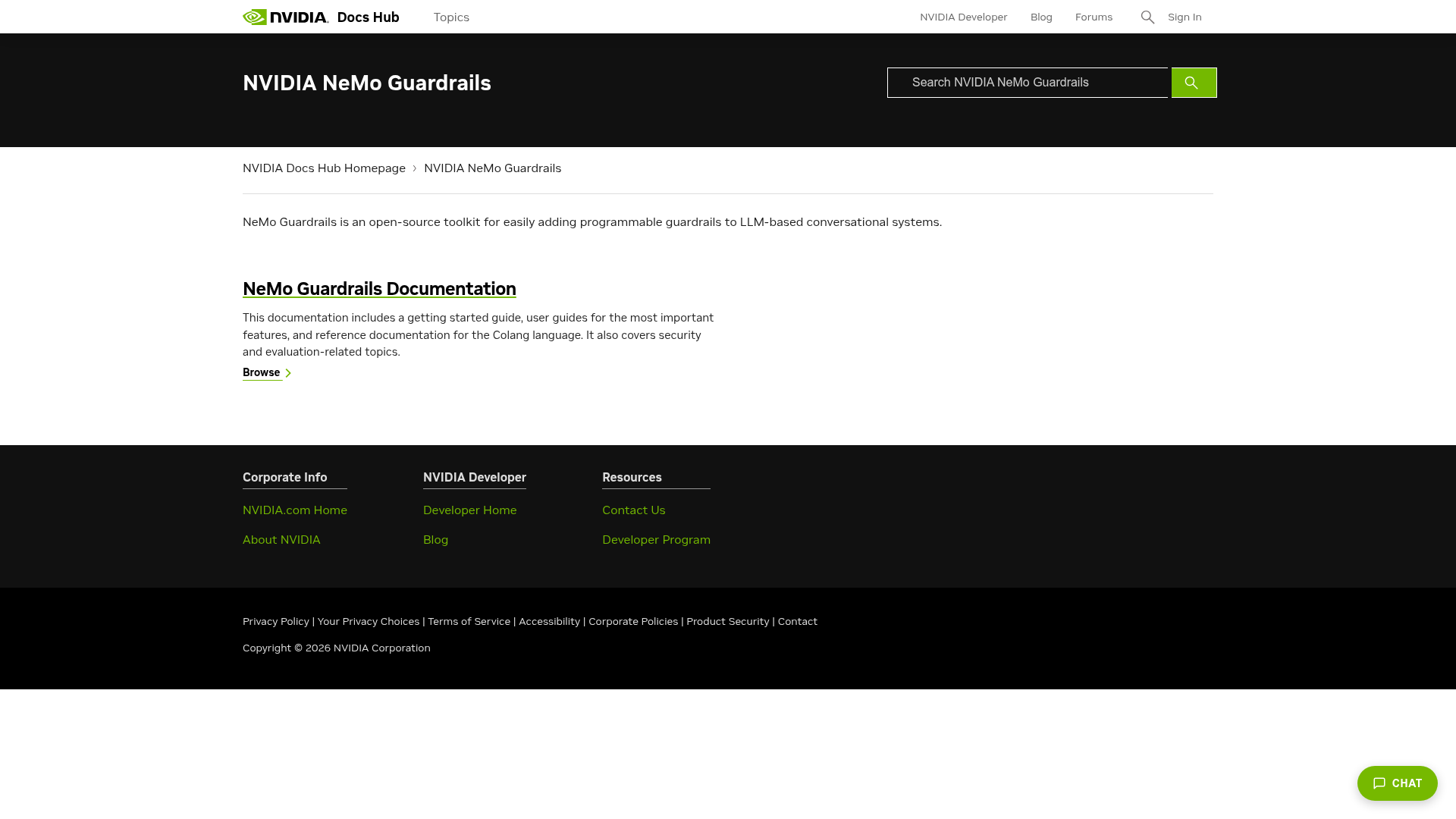Open Developer Home footer link
Screen dimensions: 1456x819
pos(469,510)
